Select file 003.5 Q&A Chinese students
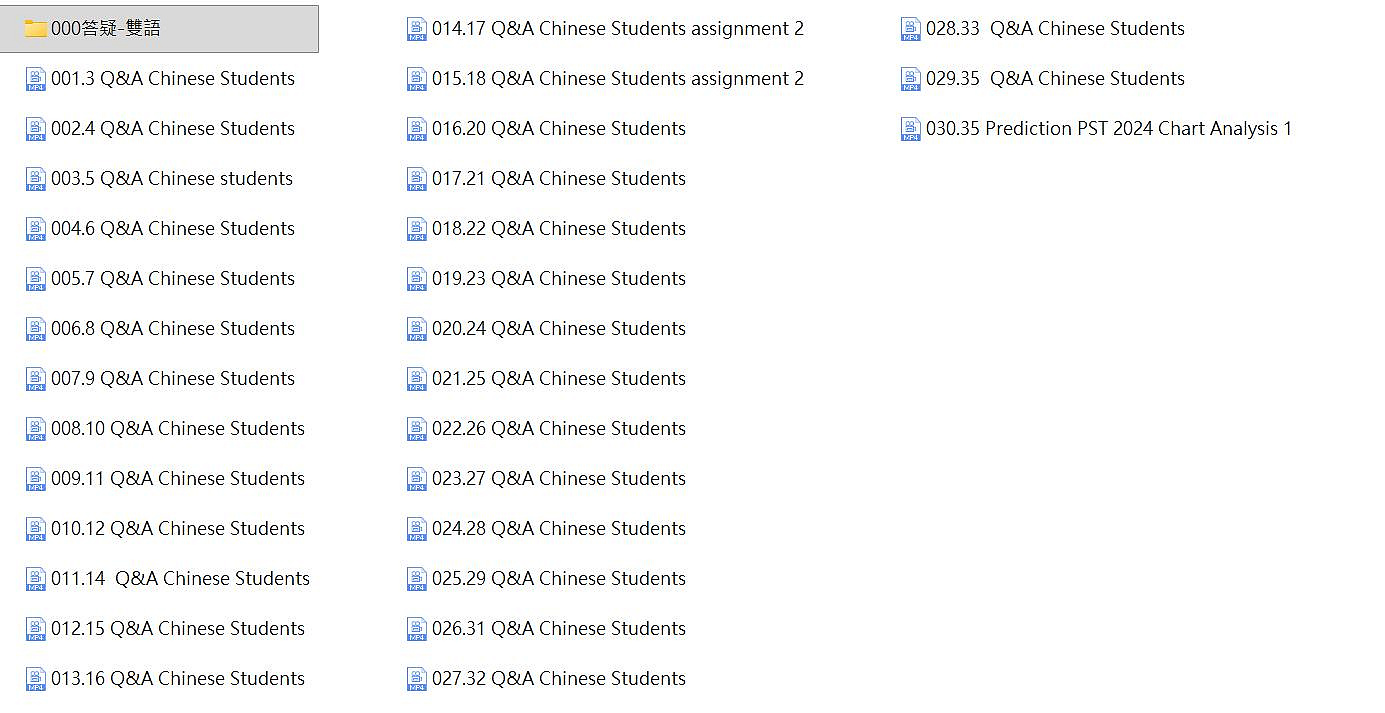The height and width of the screenshot is (713, 1385). point(160,179)
